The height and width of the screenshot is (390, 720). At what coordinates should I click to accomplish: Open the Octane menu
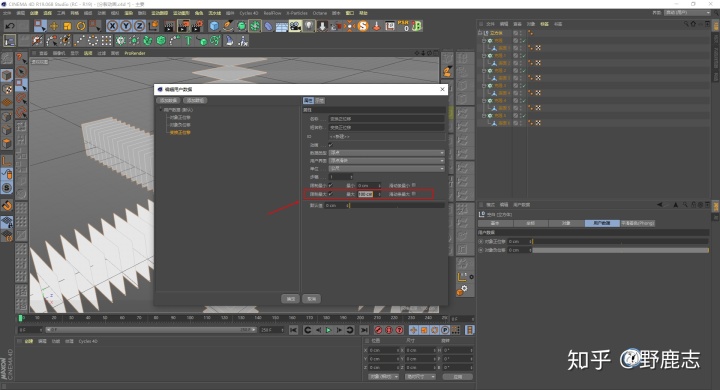pyautogui.click(x=320, y=13)
